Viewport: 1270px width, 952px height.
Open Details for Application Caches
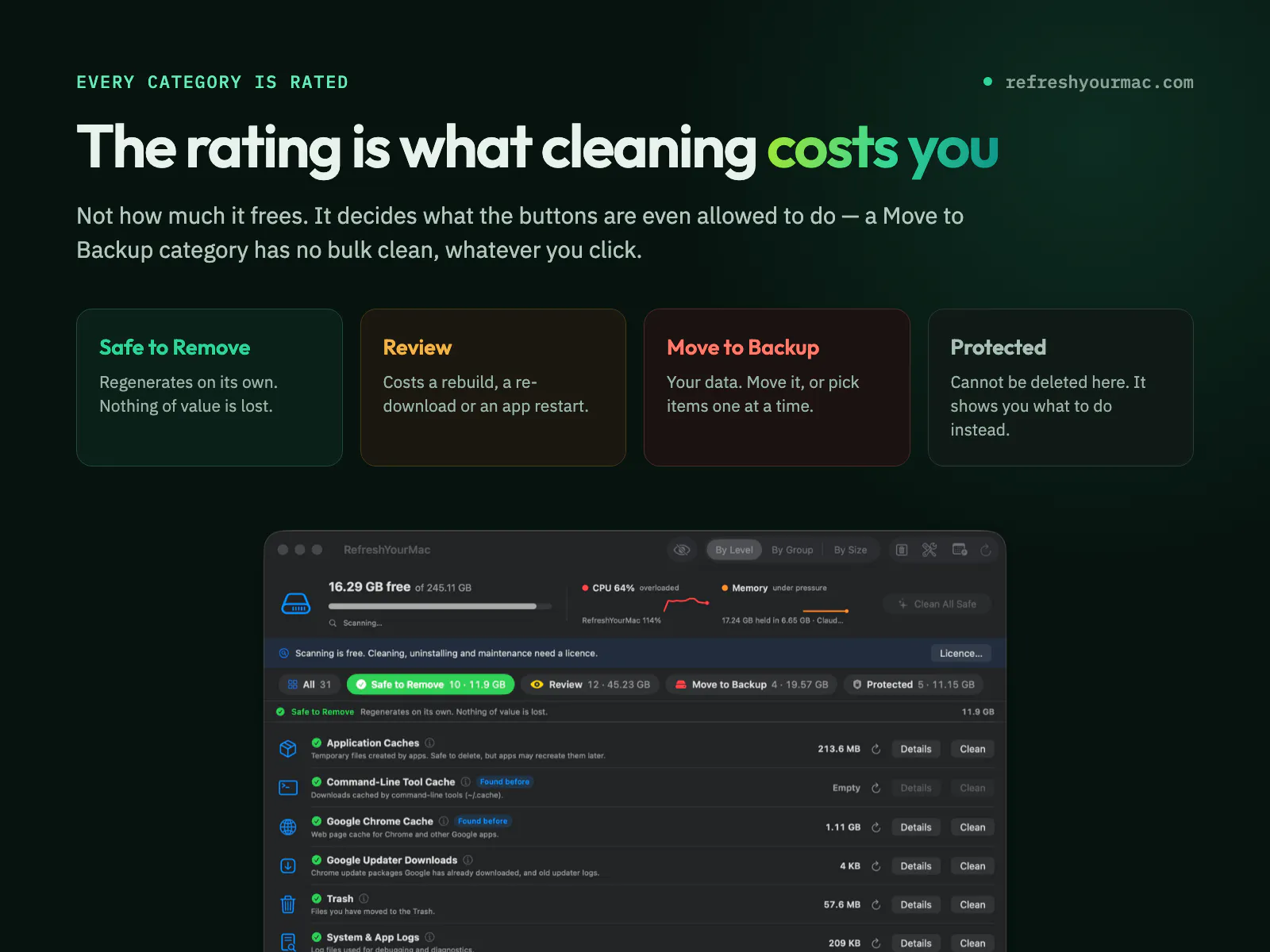point(916,749)
